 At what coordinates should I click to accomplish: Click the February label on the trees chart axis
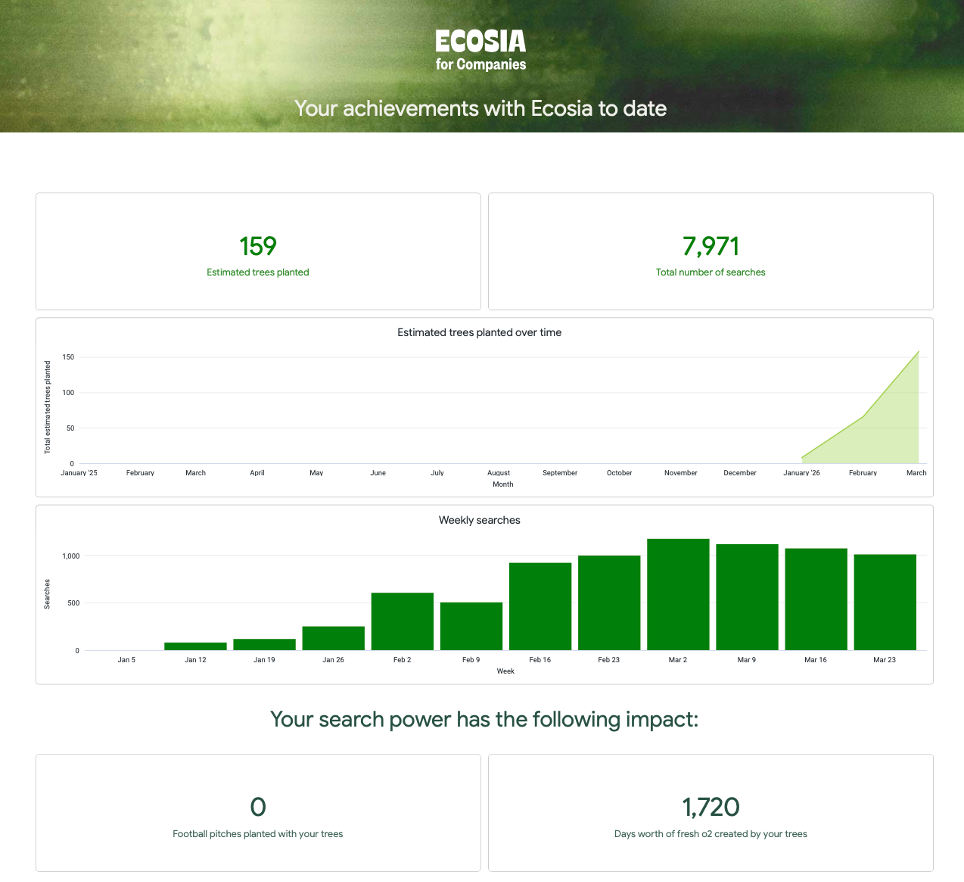click(x=862, y=472)
